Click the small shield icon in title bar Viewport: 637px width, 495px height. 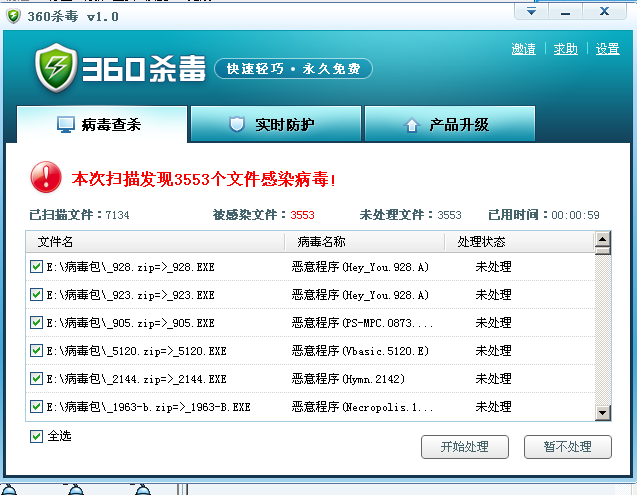click(x=13, y=16)
